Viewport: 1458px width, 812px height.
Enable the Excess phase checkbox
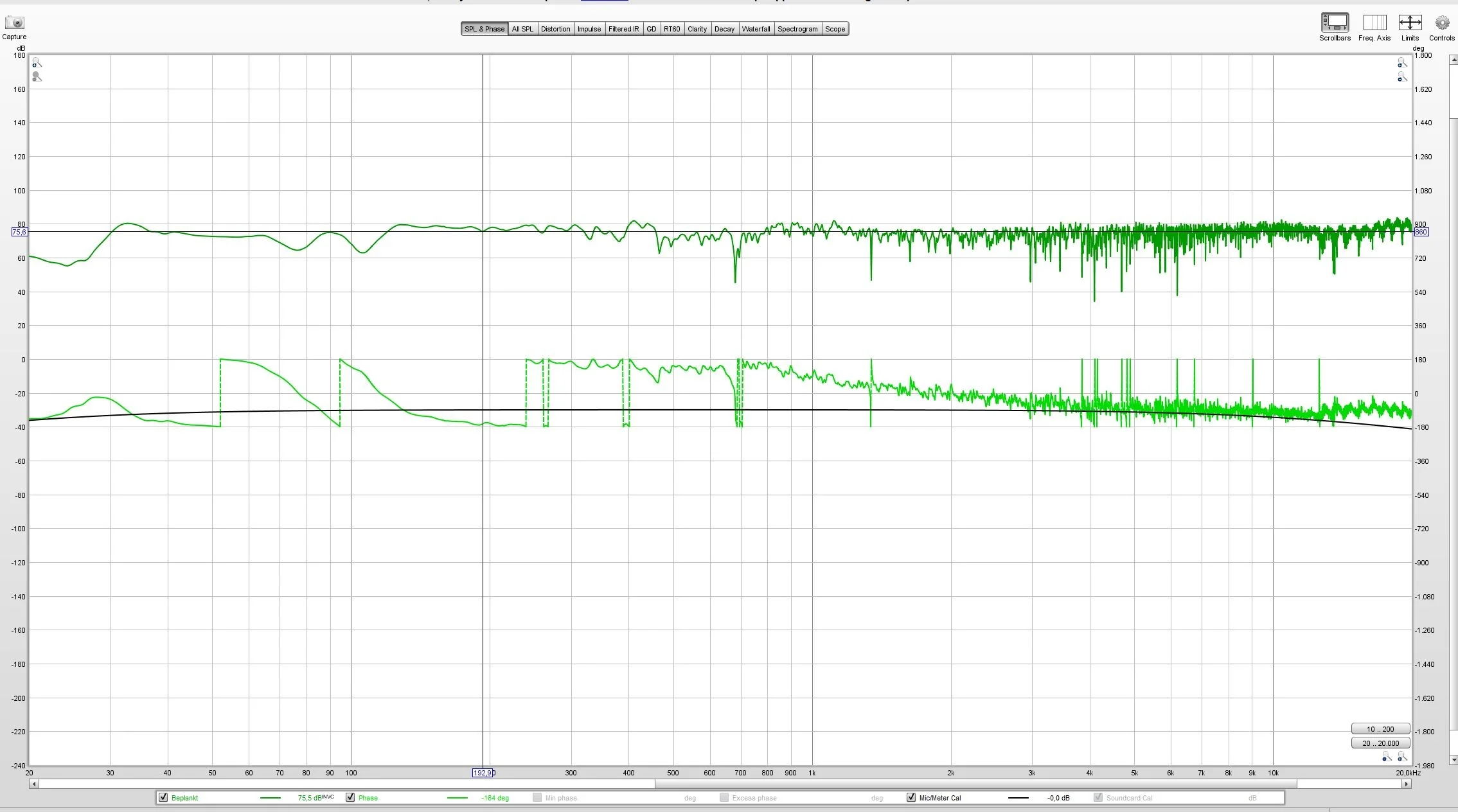[724, 797]
